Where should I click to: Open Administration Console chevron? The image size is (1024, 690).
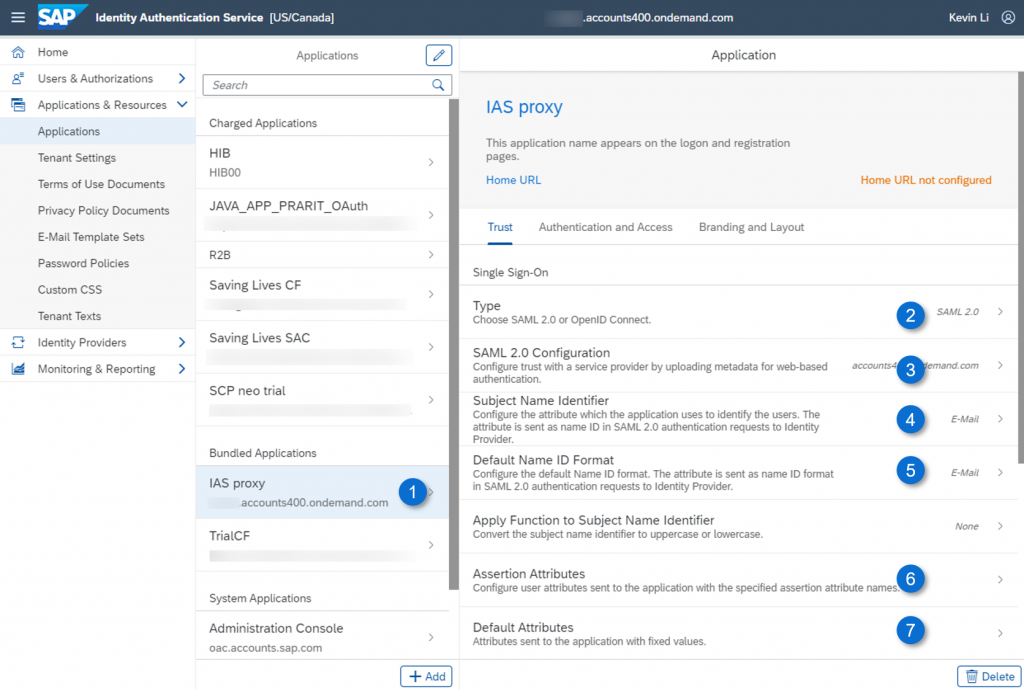pos(431,637)
